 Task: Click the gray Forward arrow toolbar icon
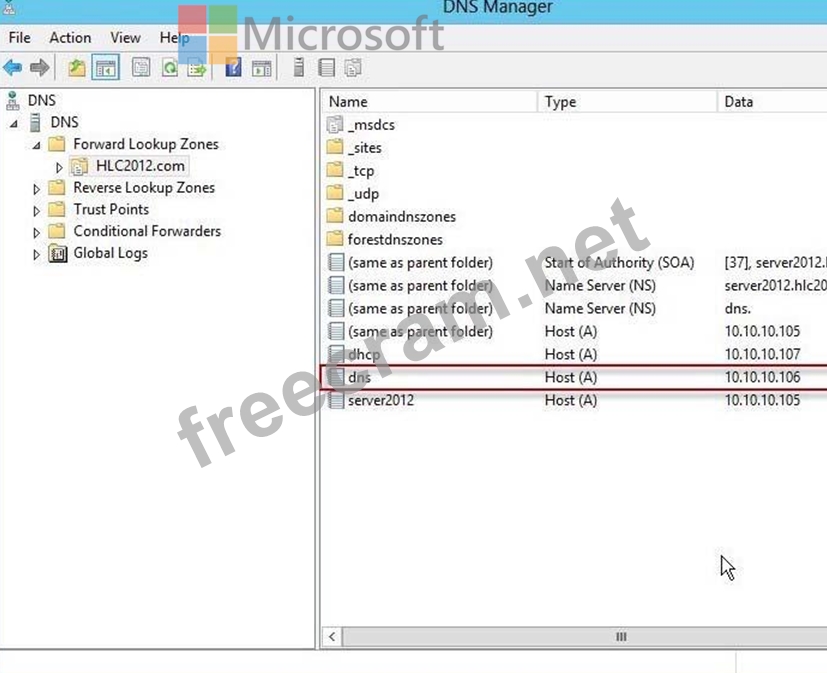(x=40, y=68)
